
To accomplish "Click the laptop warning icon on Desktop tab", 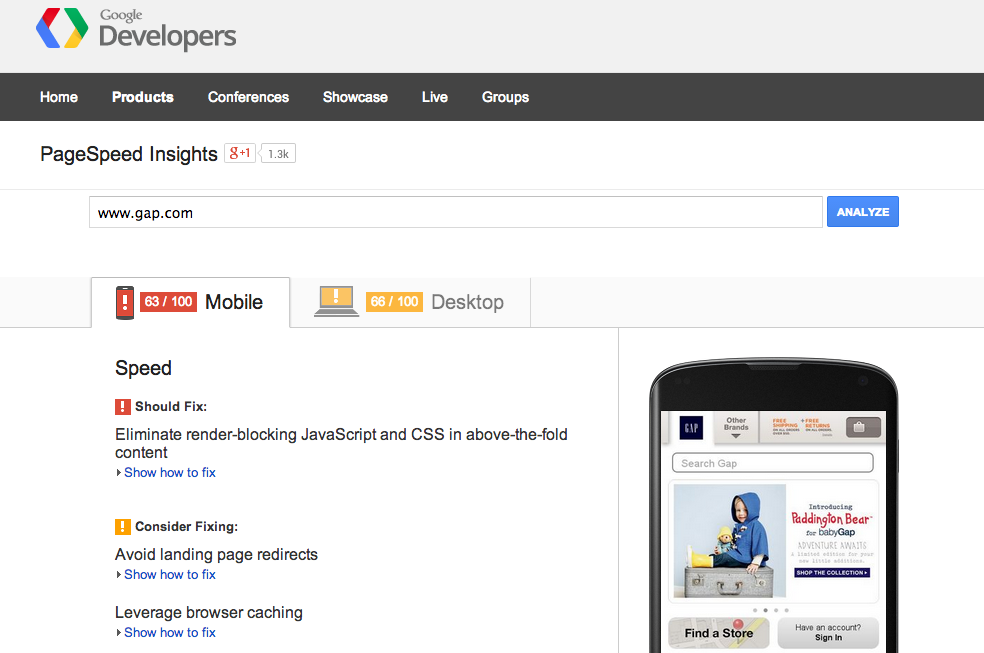I will click(x=336, y=302).
